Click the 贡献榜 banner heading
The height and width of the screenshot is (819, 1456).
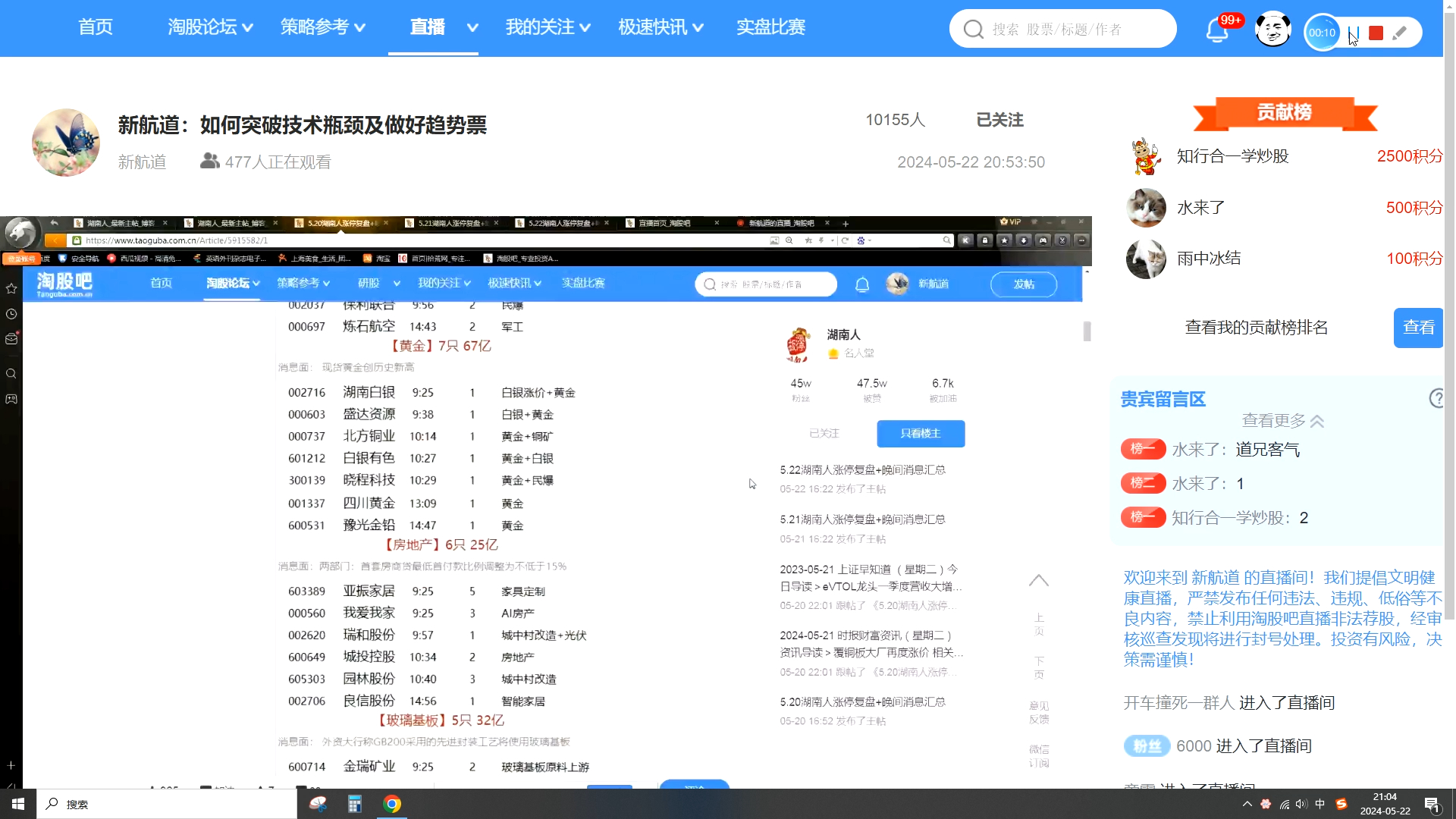point(1285,113)
